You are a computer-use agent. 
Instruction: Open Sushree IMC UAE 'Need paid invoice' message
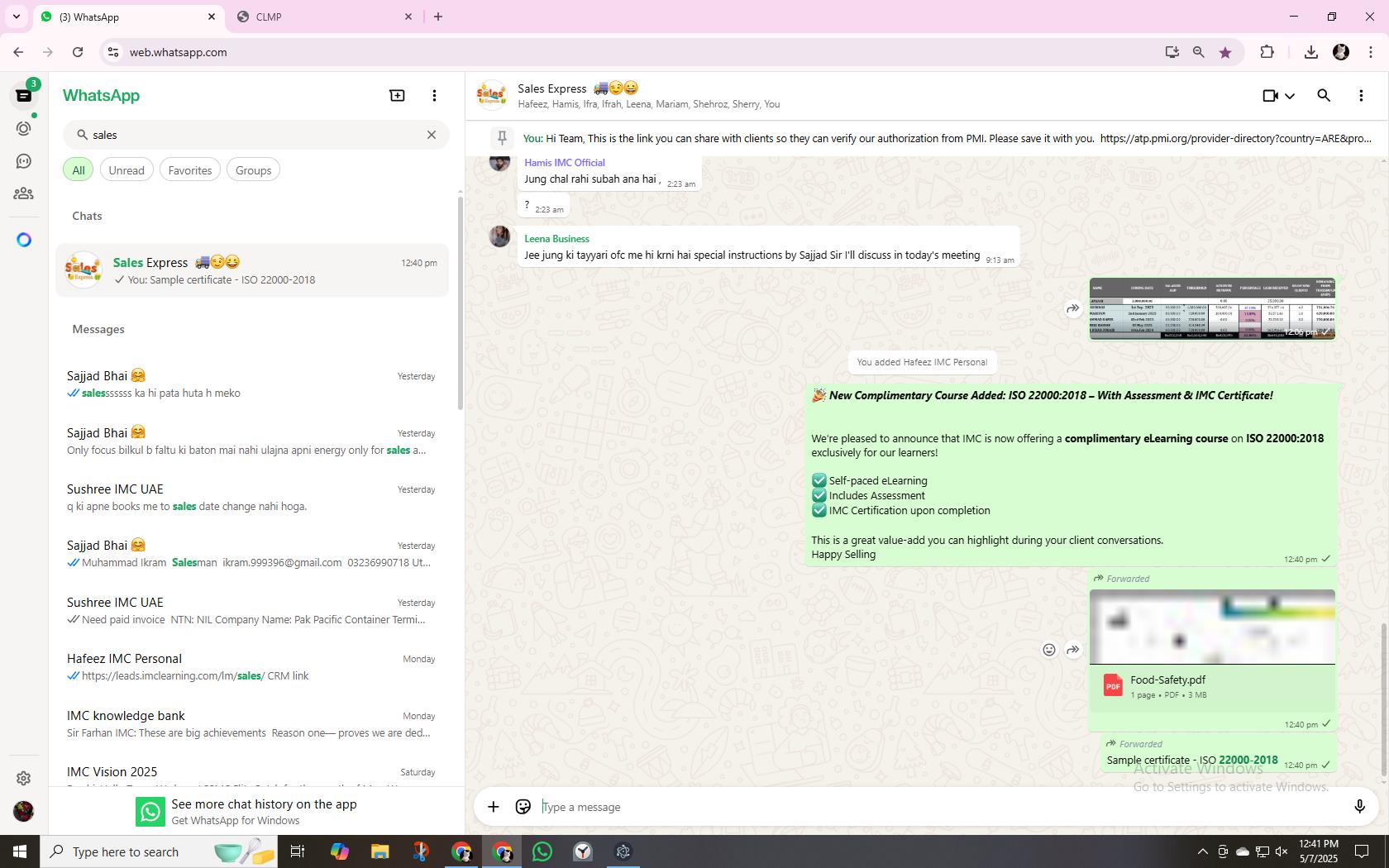[x=252, y=611]
